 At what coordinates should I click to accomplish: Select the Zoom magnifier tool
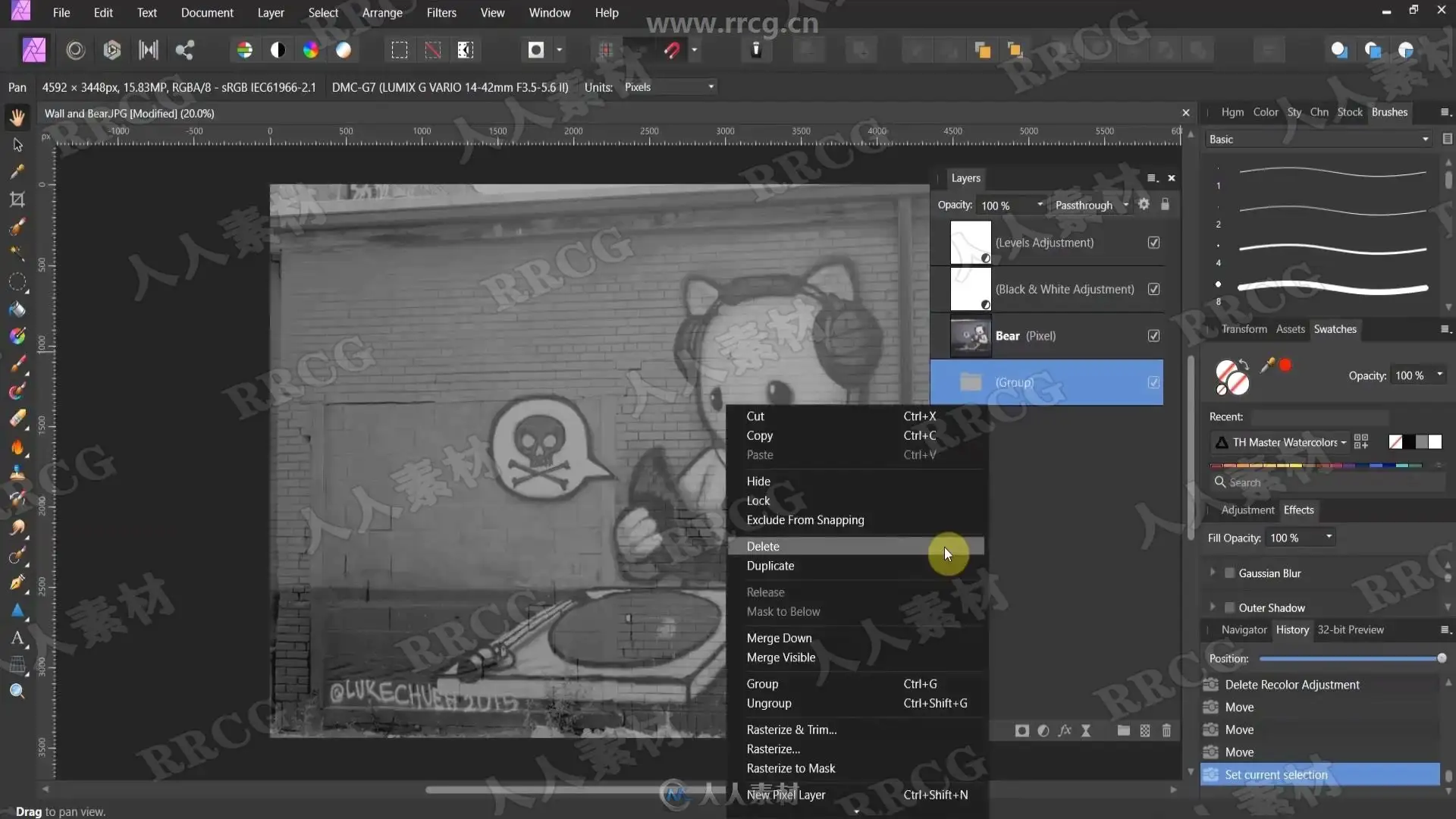click(x=17, y=691)
